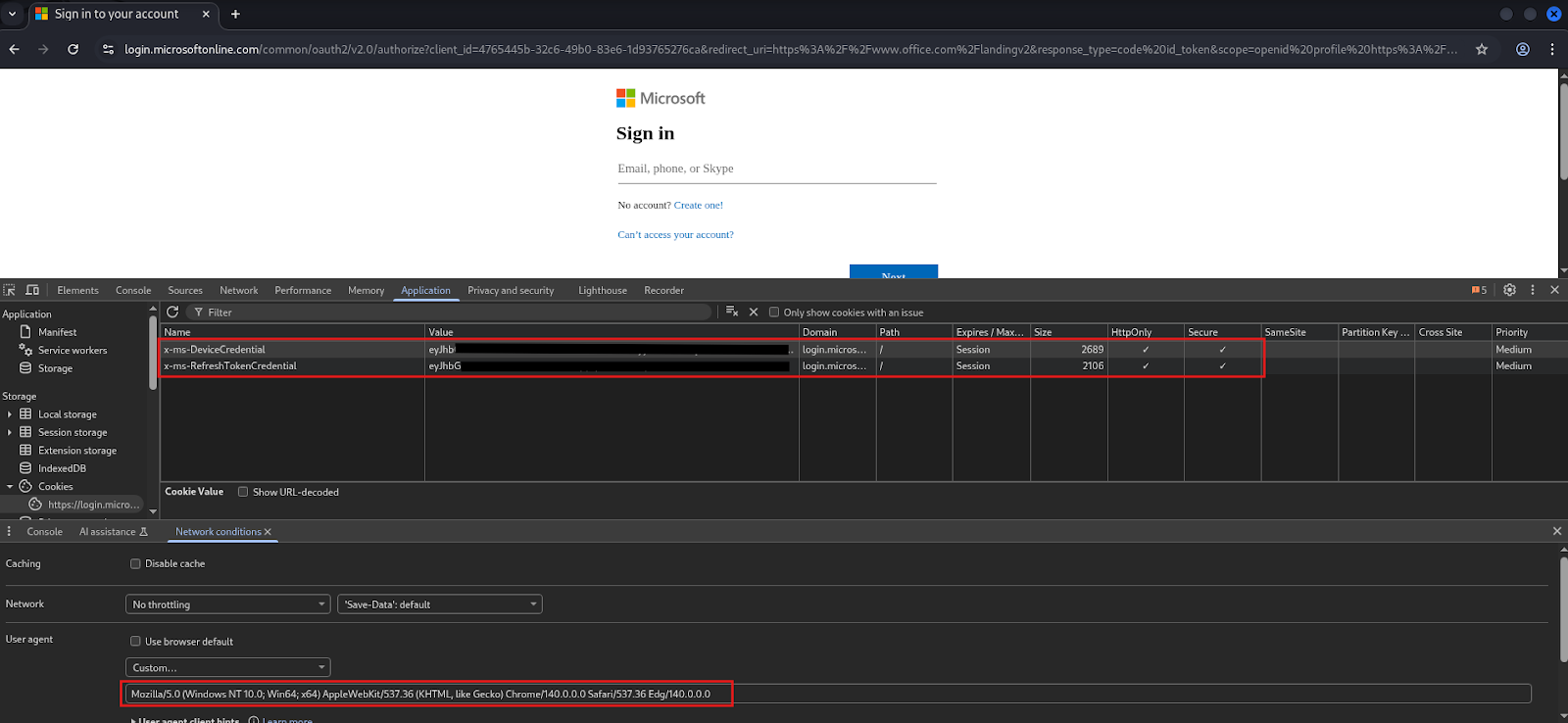1568x723 pixels.
Task: Click the Email, phone, or Skype field
Action: [776, 169]
